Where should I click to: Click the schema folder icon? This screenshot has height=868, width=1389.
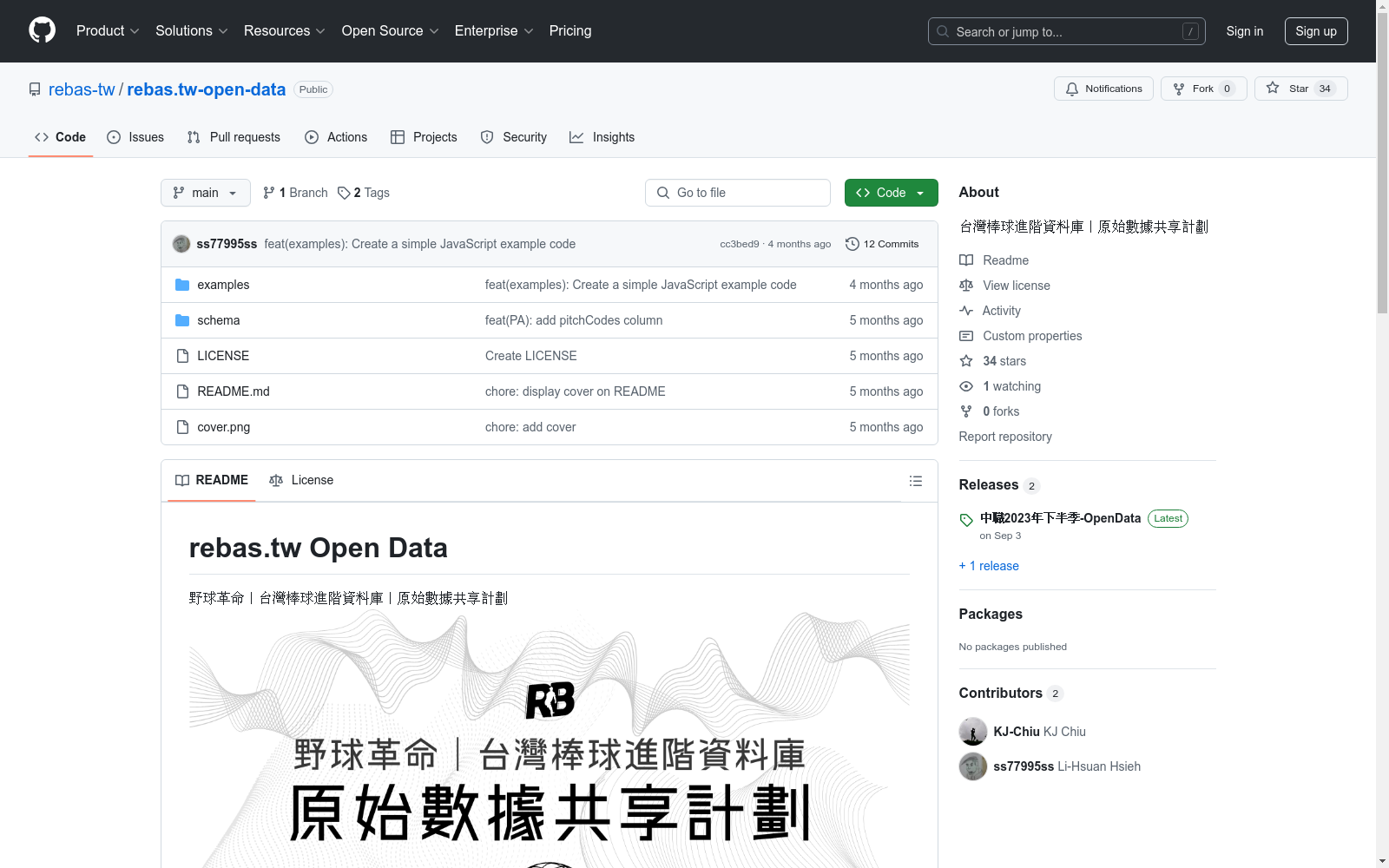[182, 320]
